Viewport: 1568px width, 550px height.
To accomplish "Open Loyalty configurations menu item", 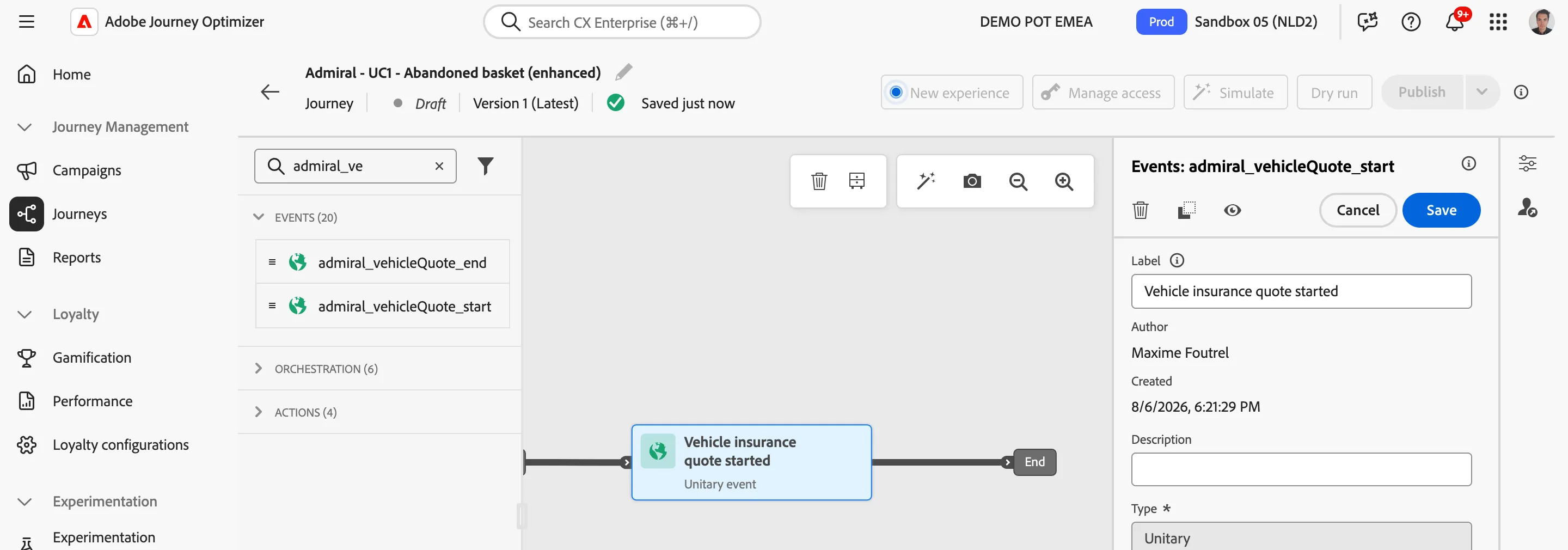I will (120, 445).
